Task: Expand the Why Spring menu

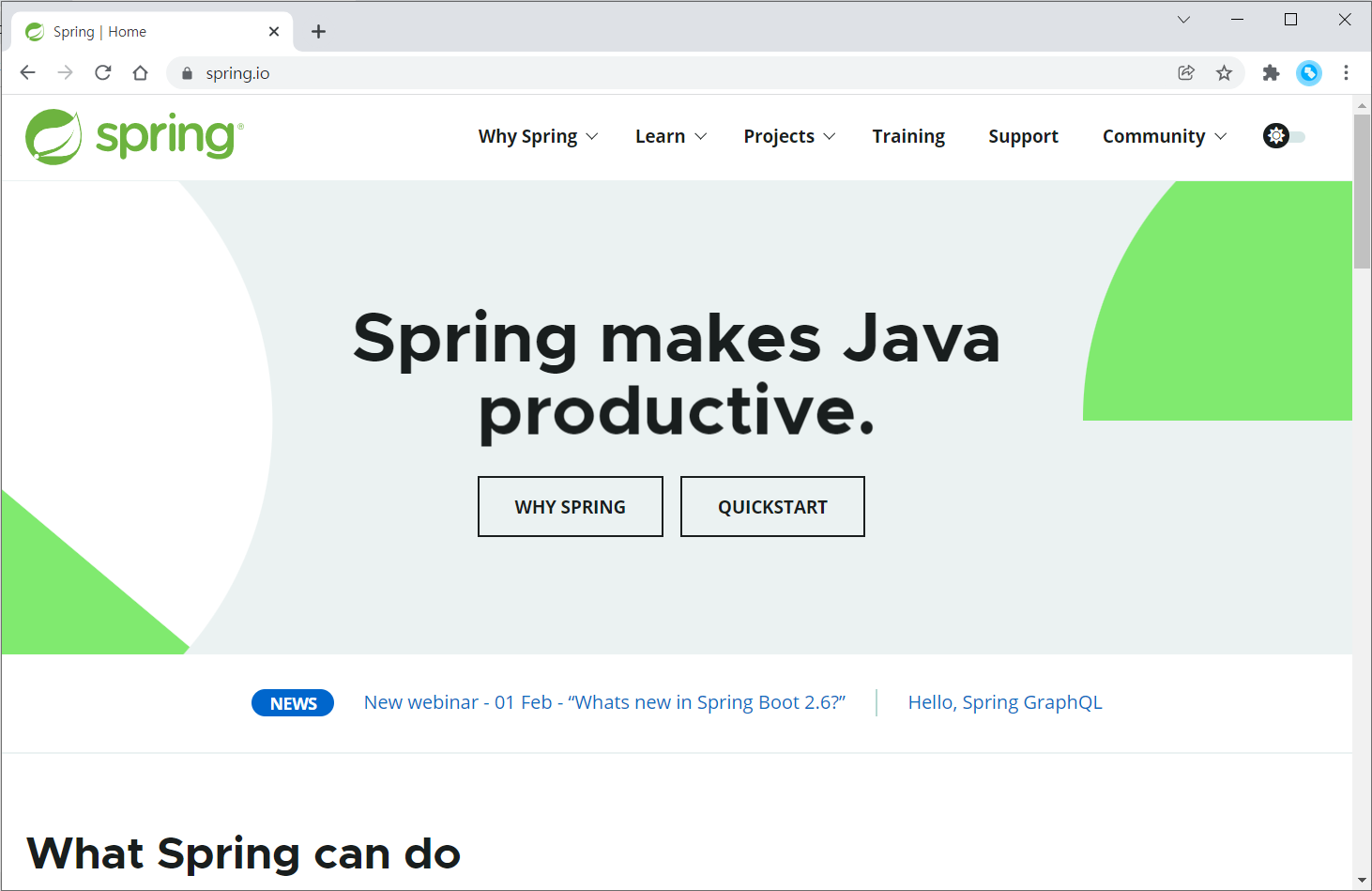Action: tap(538, 136)
